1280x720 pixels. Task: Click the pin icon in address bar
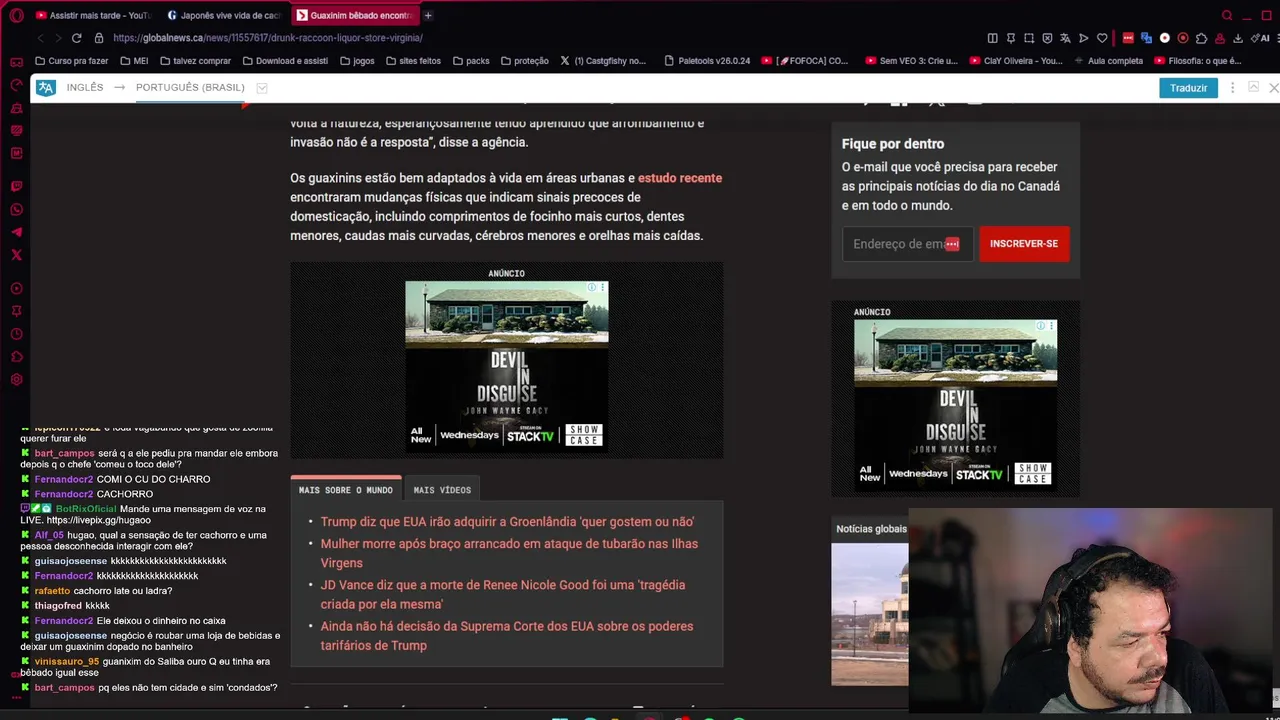[1011, 38]
